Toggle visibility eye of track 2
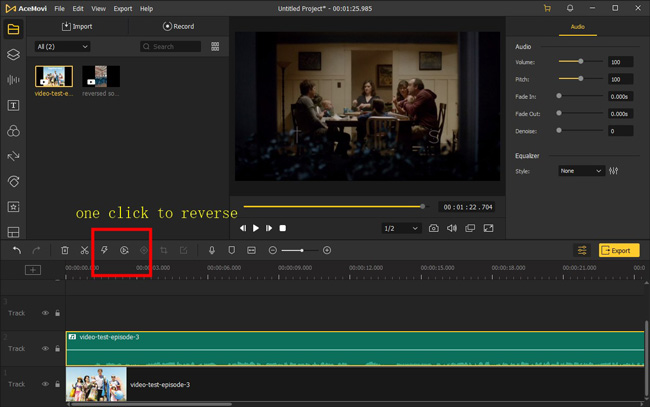The image size is (650, 407). click(x=45, y=349)
